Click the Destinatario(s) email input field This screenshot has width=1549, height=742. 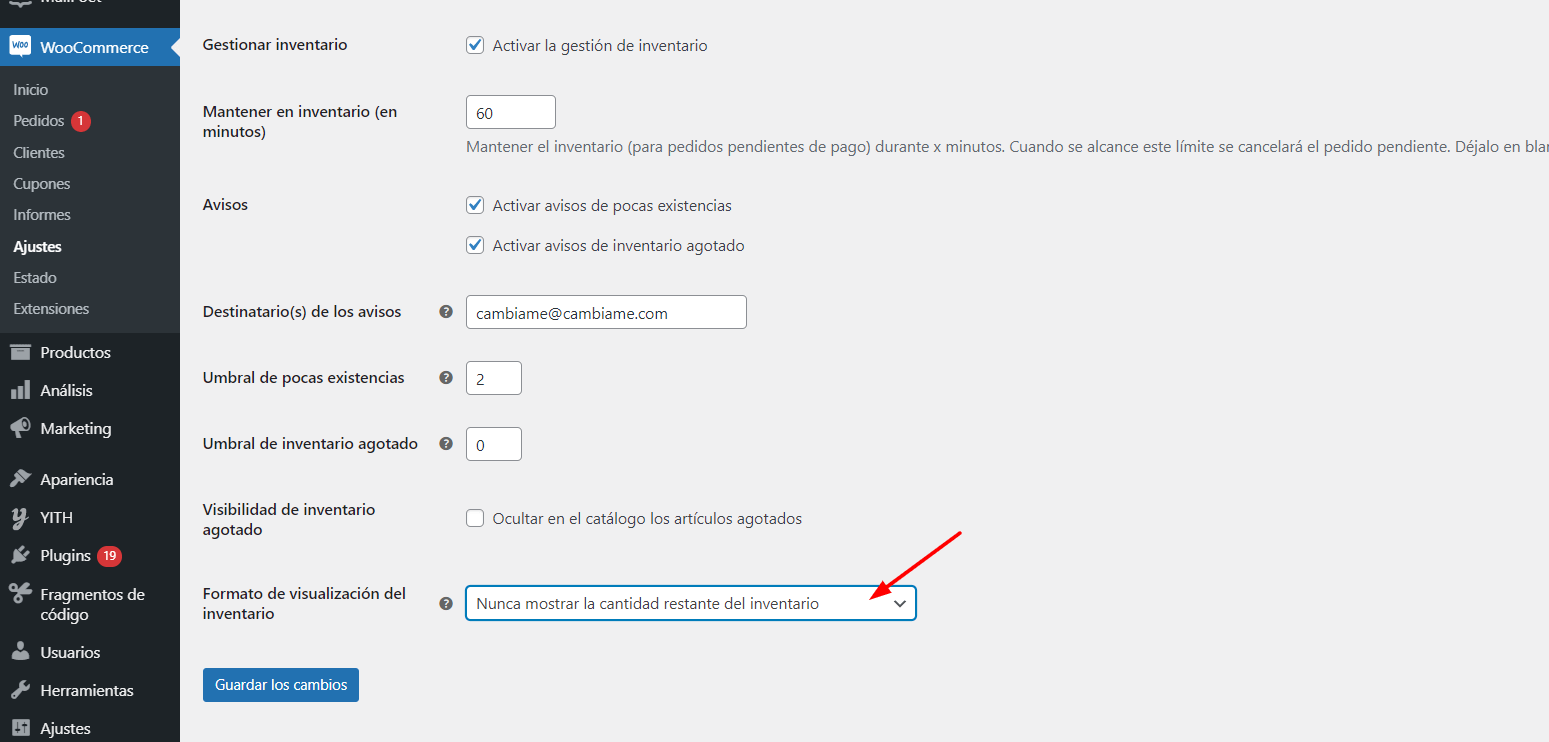[x=606, y=312]
